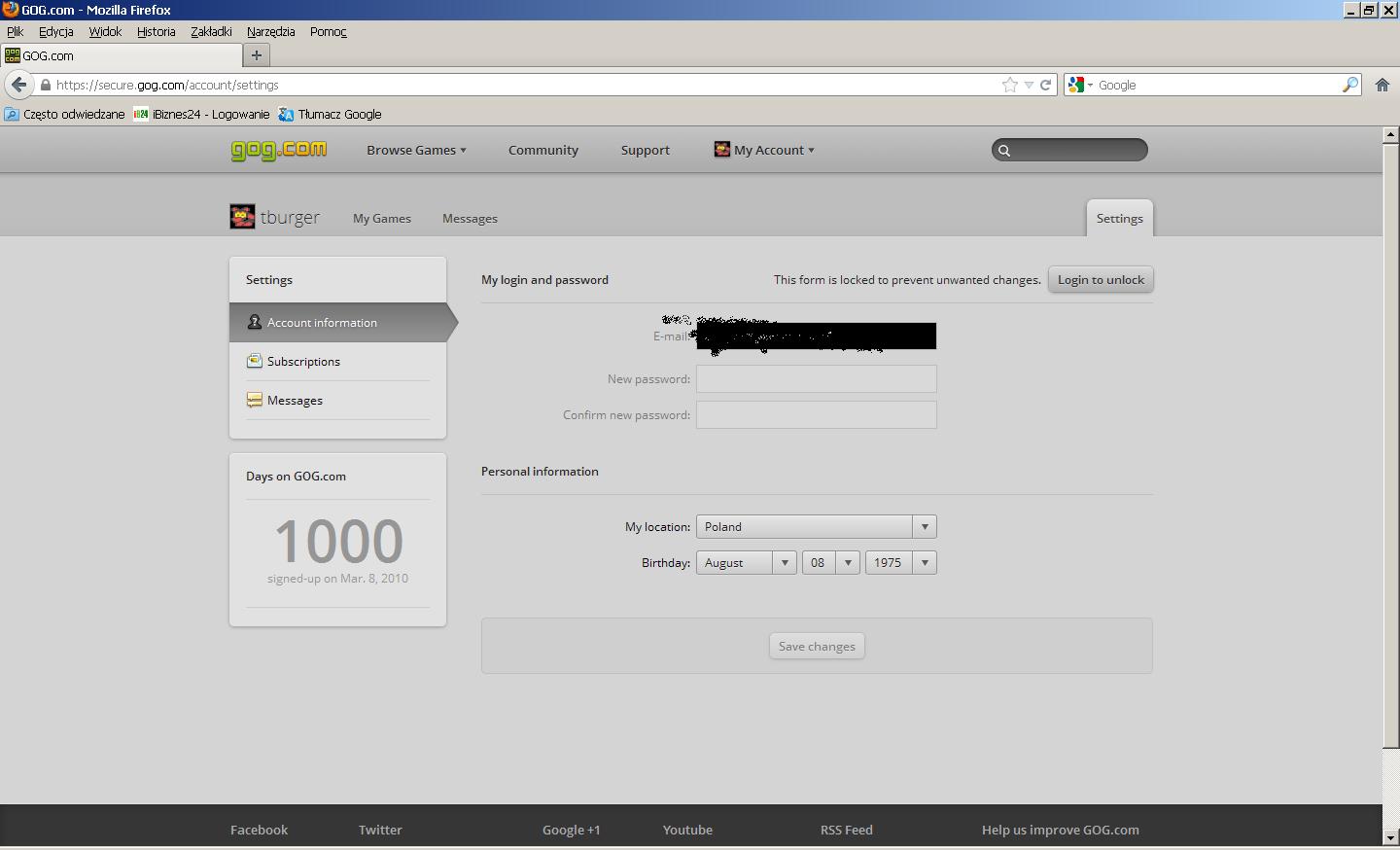1400x850 pixels.
Task: Focus the Confirm new password field
Action: pyautogui.click(x=817, y=414)
